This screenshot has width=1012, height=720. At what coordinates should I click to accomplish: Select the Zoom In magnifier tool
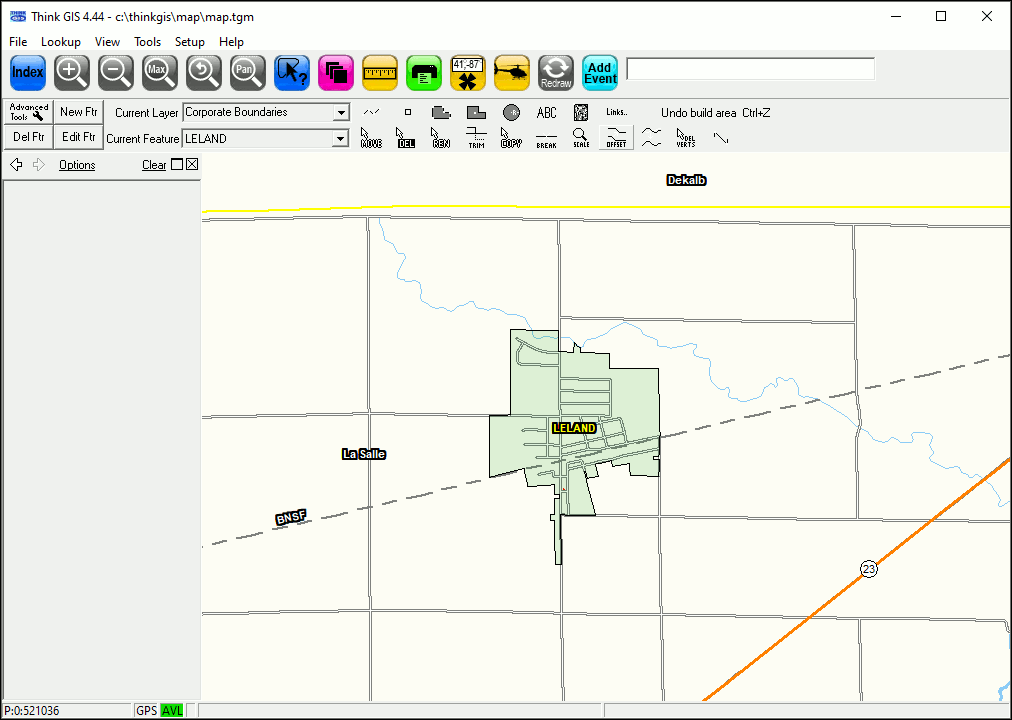pos(72,73)
